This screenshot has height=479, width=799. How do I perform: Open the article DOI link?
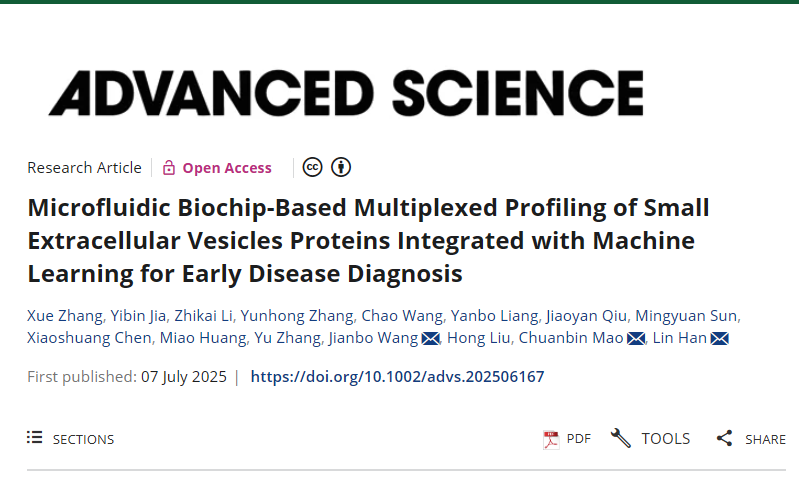click(x=397, y=377)
